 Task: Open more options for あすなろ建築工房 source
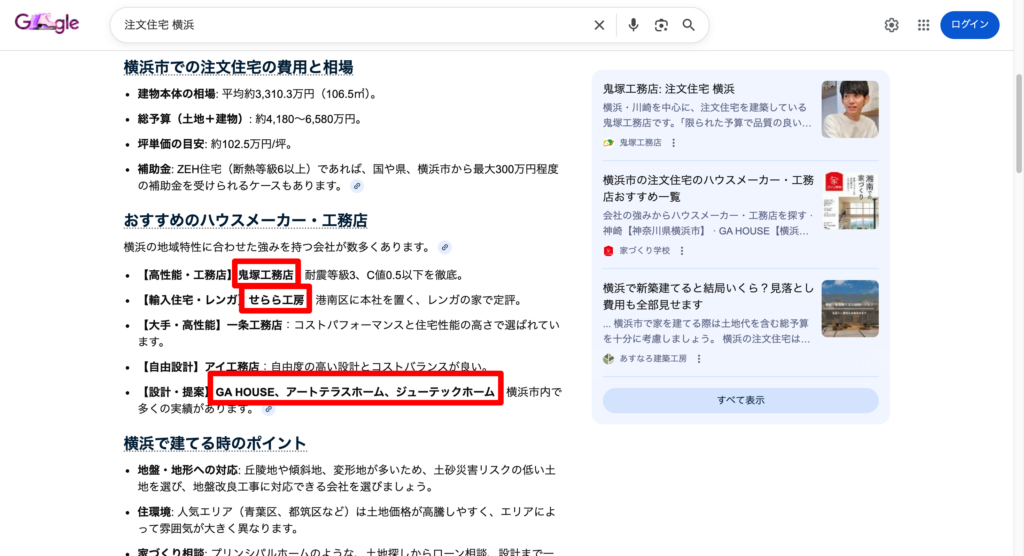click(699, 359)
